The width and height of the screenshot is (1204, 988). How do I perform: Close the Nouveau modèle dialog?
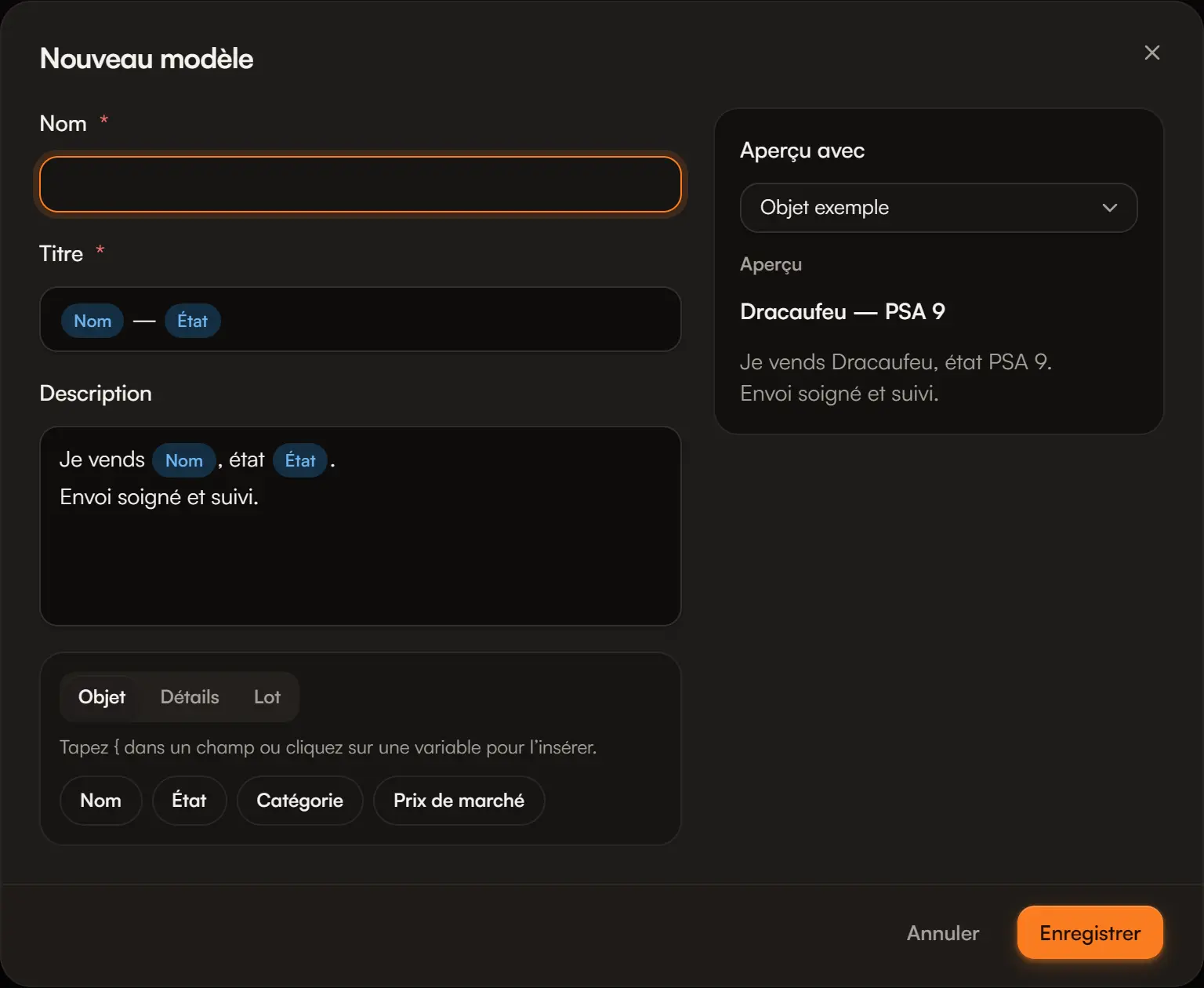(1151, 53)
